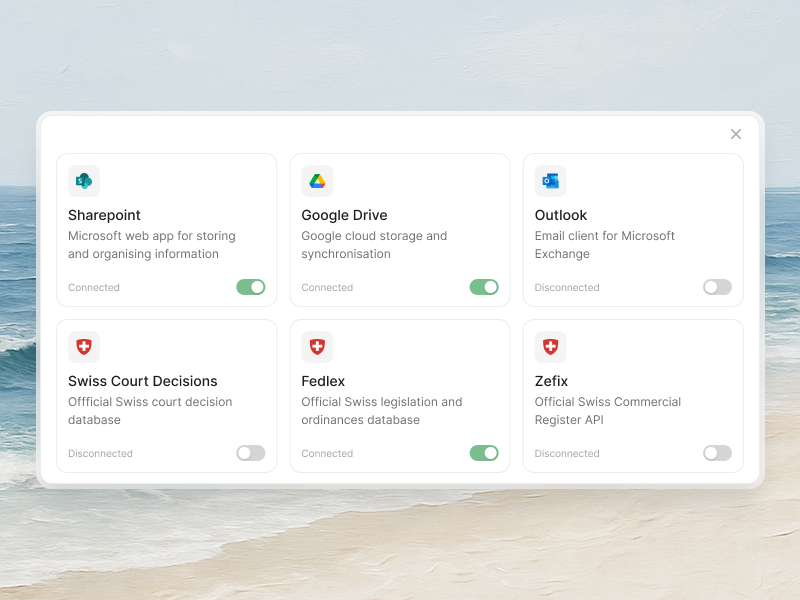Click 'Official Swiss legislation and ordinances' text
This screenshot has height=600, width=800.
382,411
